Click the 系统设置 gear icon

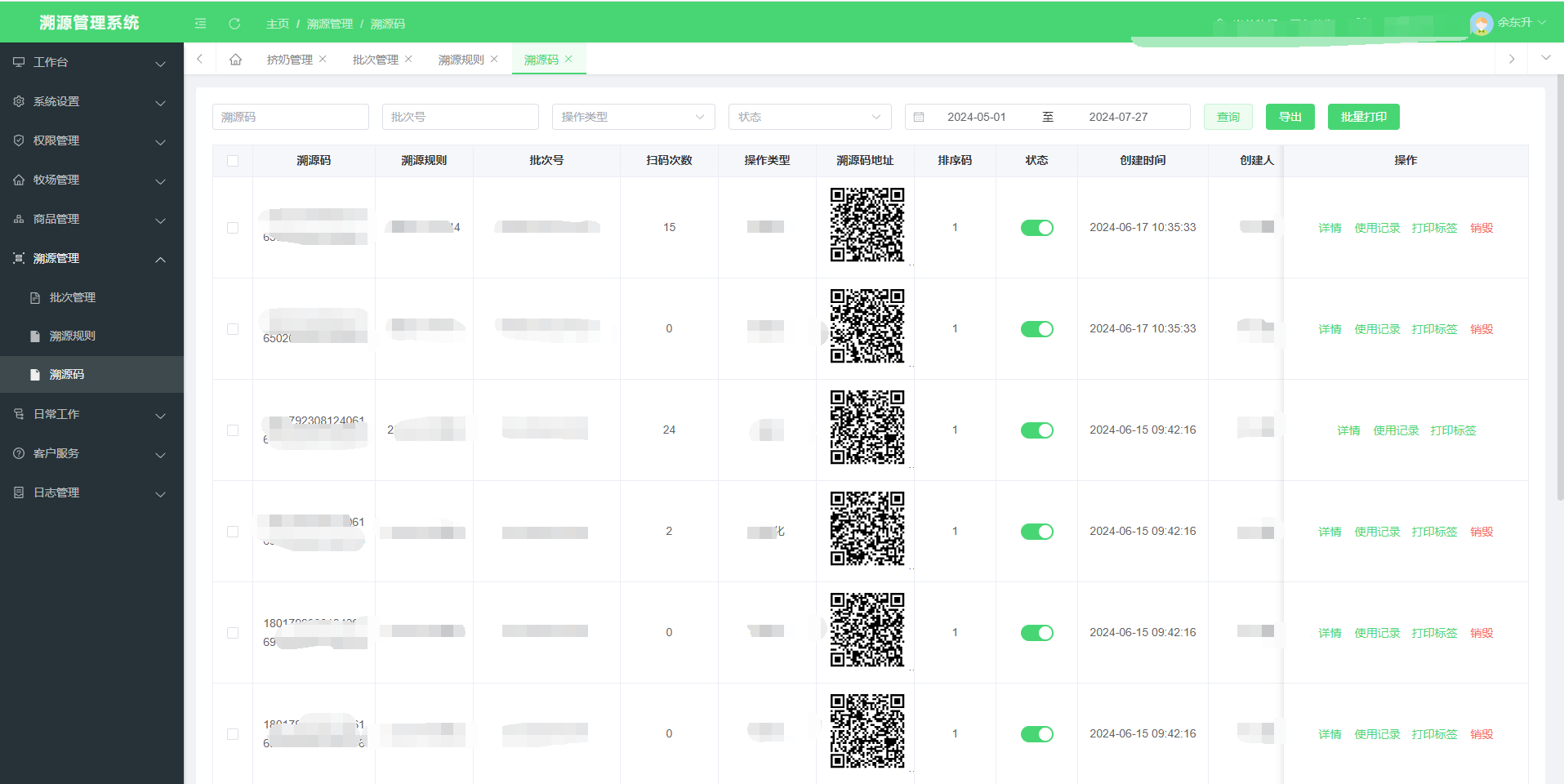(x=19, y=101)
